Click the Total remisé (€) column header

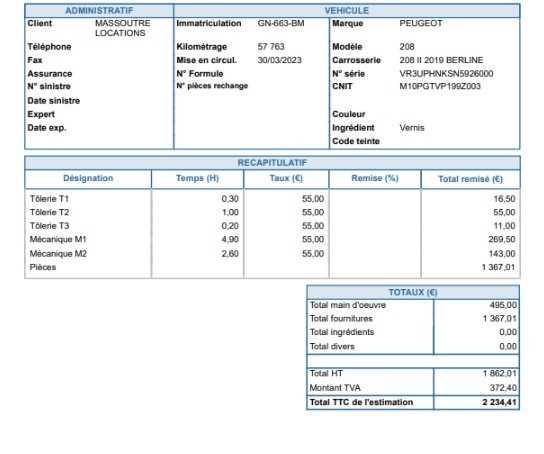[470, 179]
